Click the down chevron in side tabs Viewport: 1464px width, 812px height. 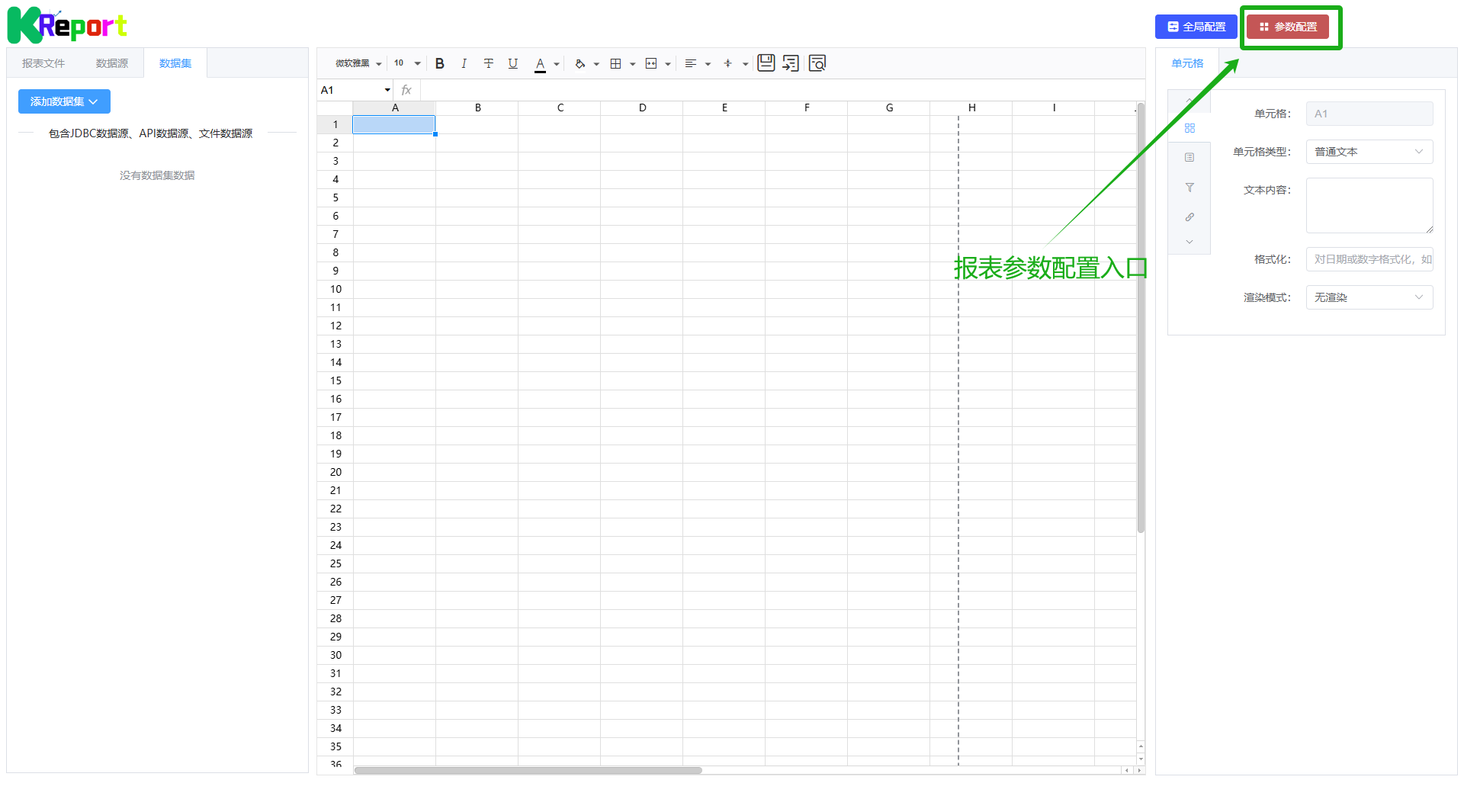pyautogui.click(x=1189, y=242)
